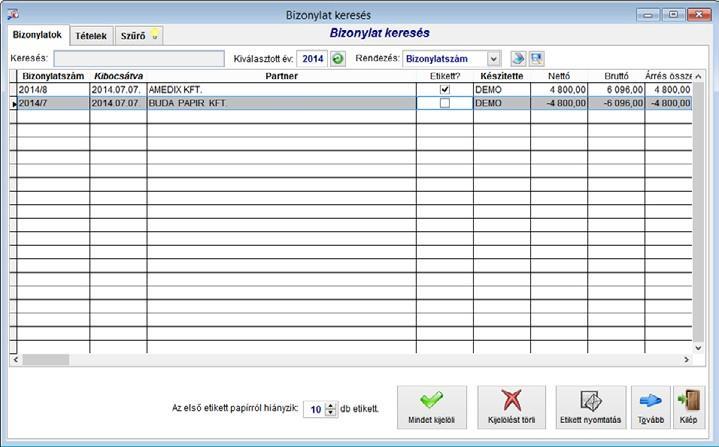Click the green year refresh icon

pyautogui.click(x=338, y=59)
